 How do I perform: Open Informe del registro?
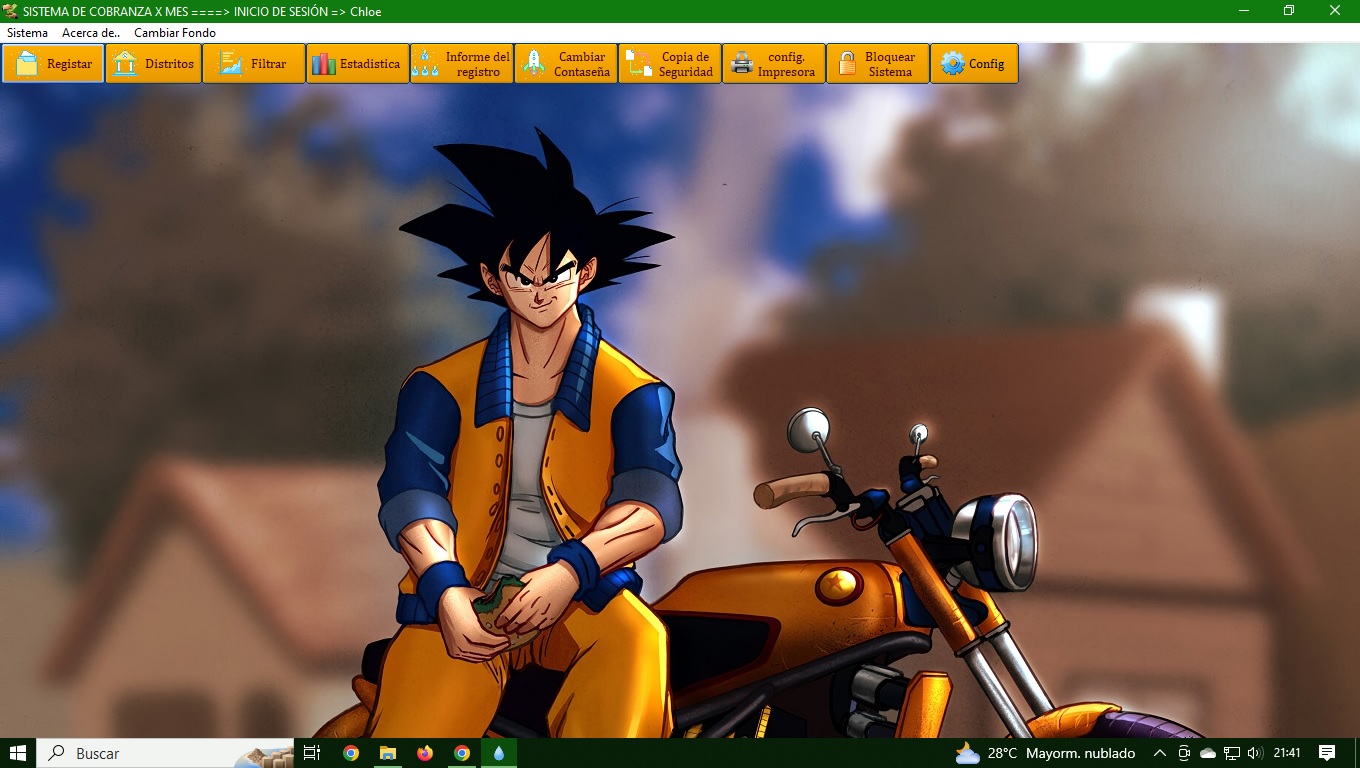pyautogui.click(x=462, y=64)
